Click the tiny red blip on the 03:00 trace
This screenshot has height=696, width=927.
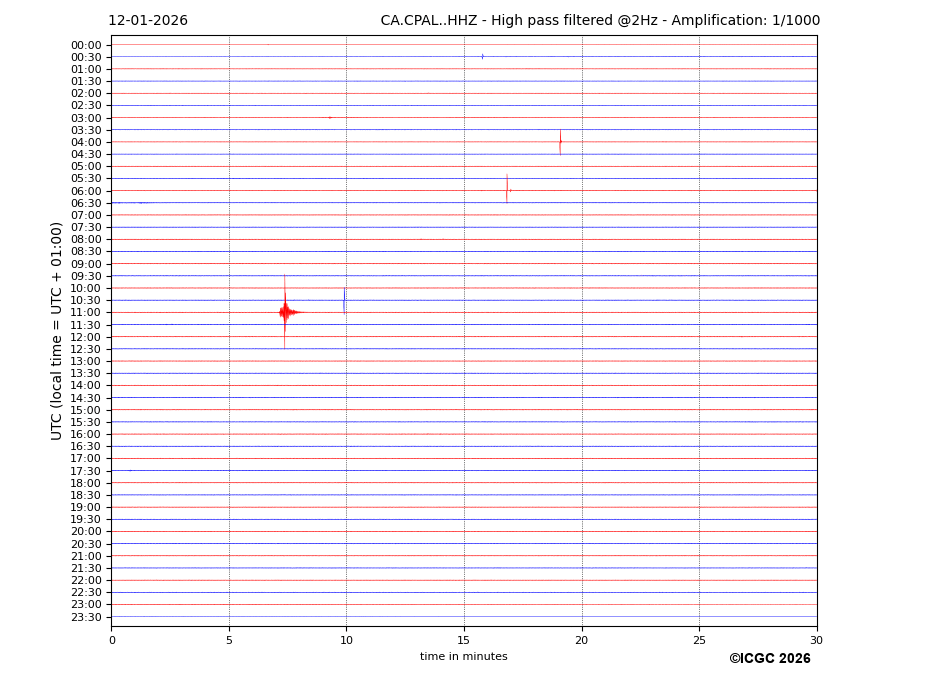click(x=330, y=117)
